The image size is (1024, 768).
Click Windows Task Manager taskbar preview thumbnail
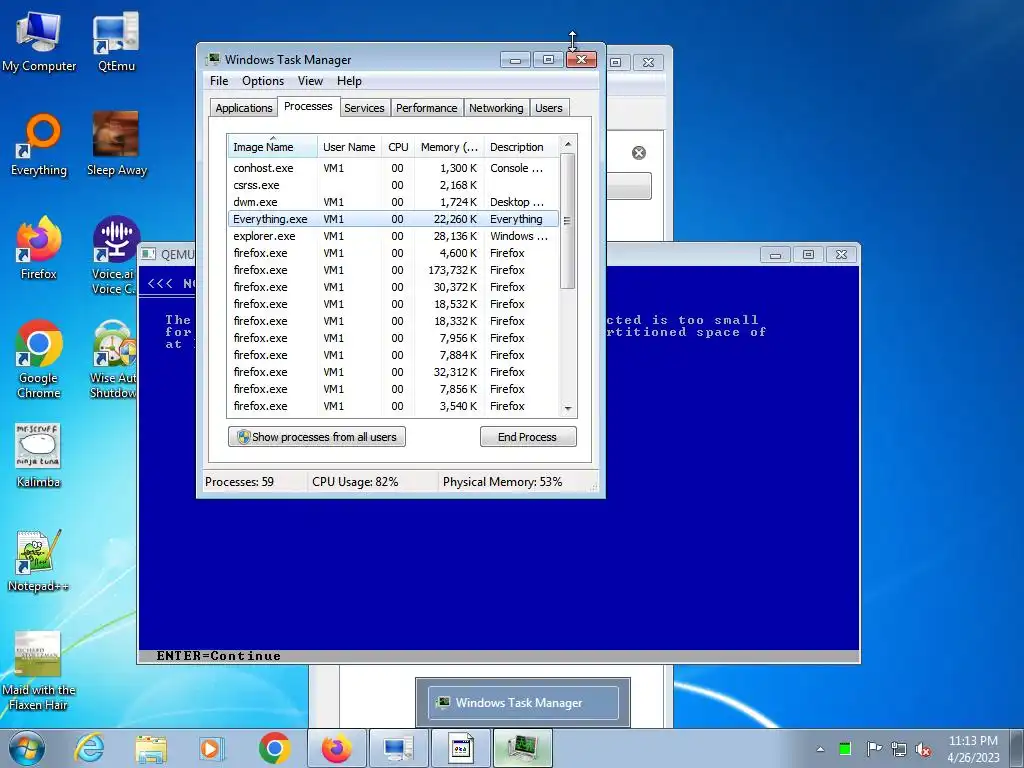[523, 703]
